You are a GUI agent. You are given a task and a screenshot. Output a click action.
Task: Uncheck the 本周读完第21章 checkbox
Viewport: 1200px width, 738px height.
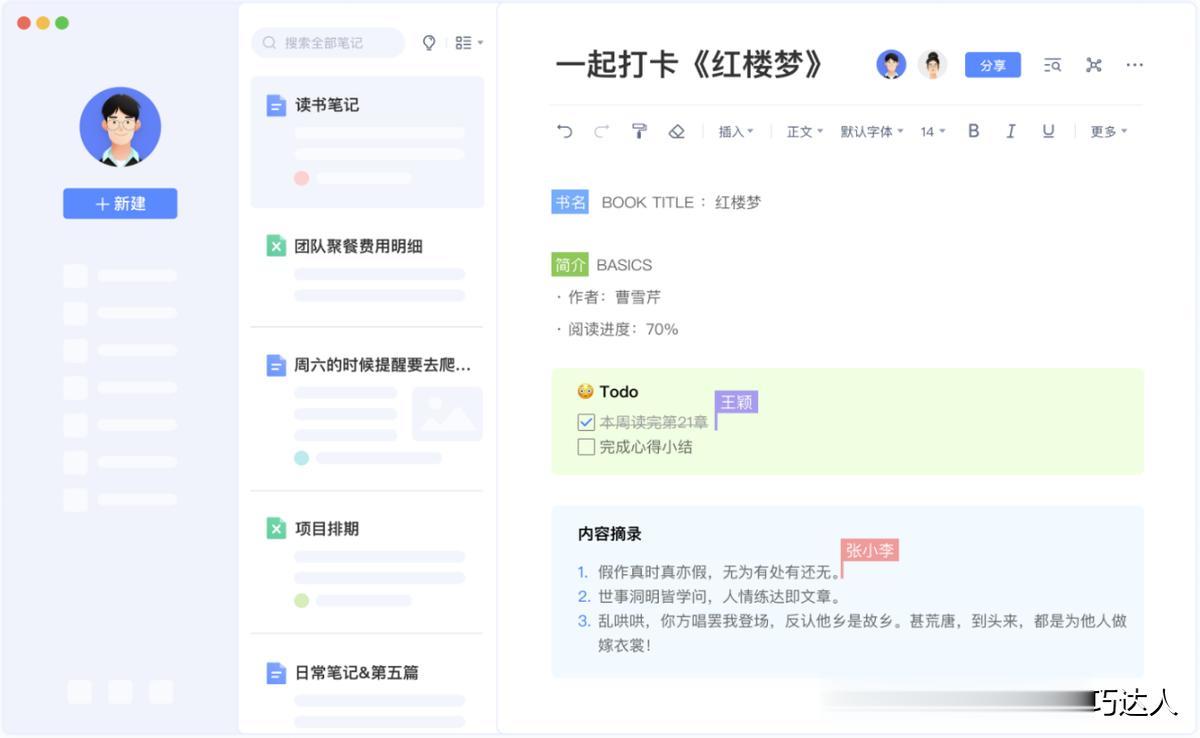coord(586,422)
